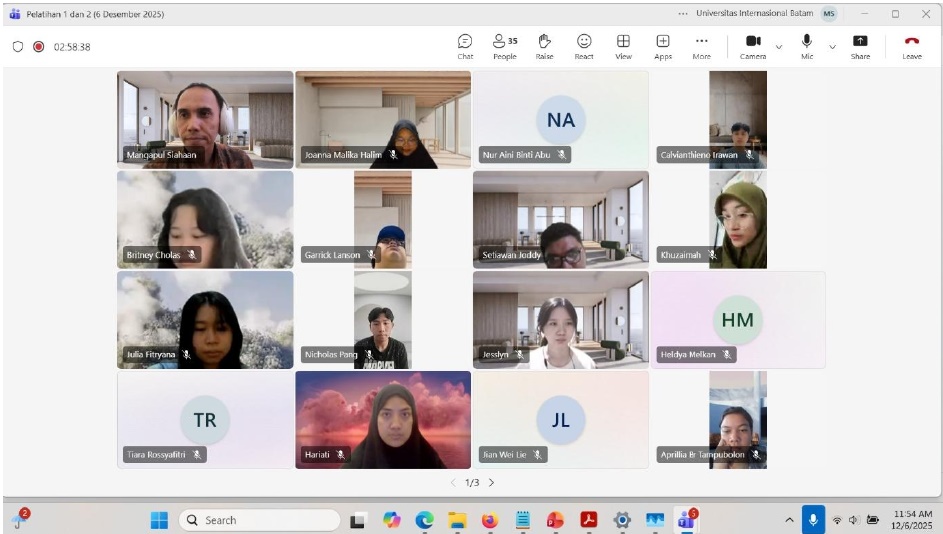The image size is (943, 534).
Task: Go to next participant page
Action: [491, 482]
